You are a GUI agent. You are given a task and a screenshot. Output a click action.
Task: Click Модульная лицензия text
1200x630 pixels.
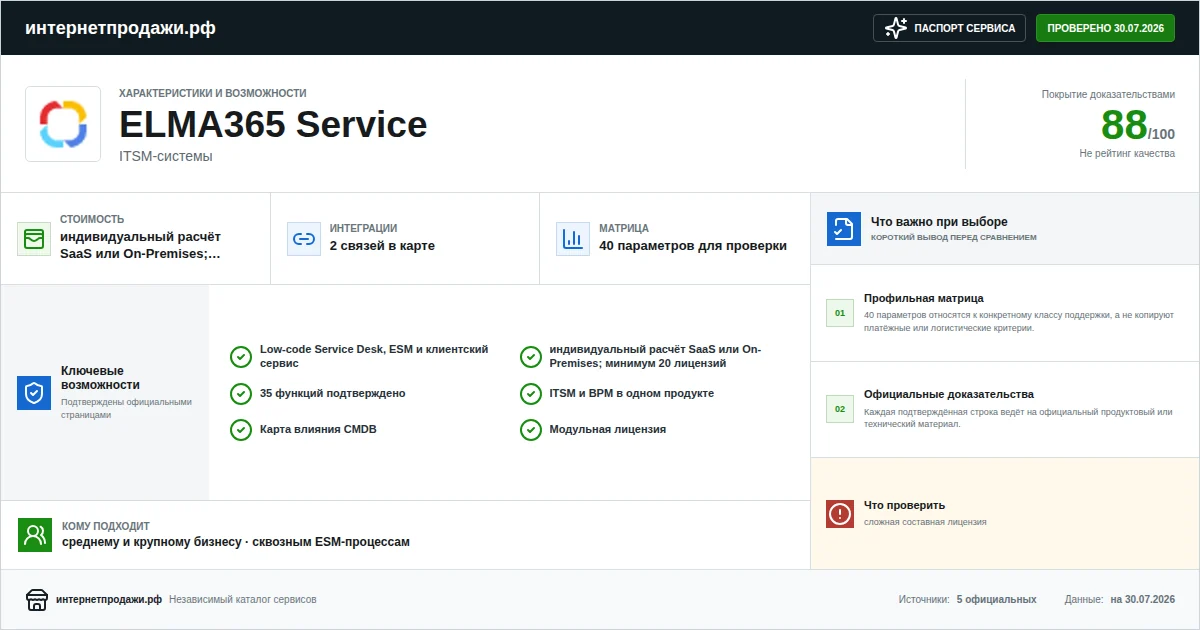point(608,430)
